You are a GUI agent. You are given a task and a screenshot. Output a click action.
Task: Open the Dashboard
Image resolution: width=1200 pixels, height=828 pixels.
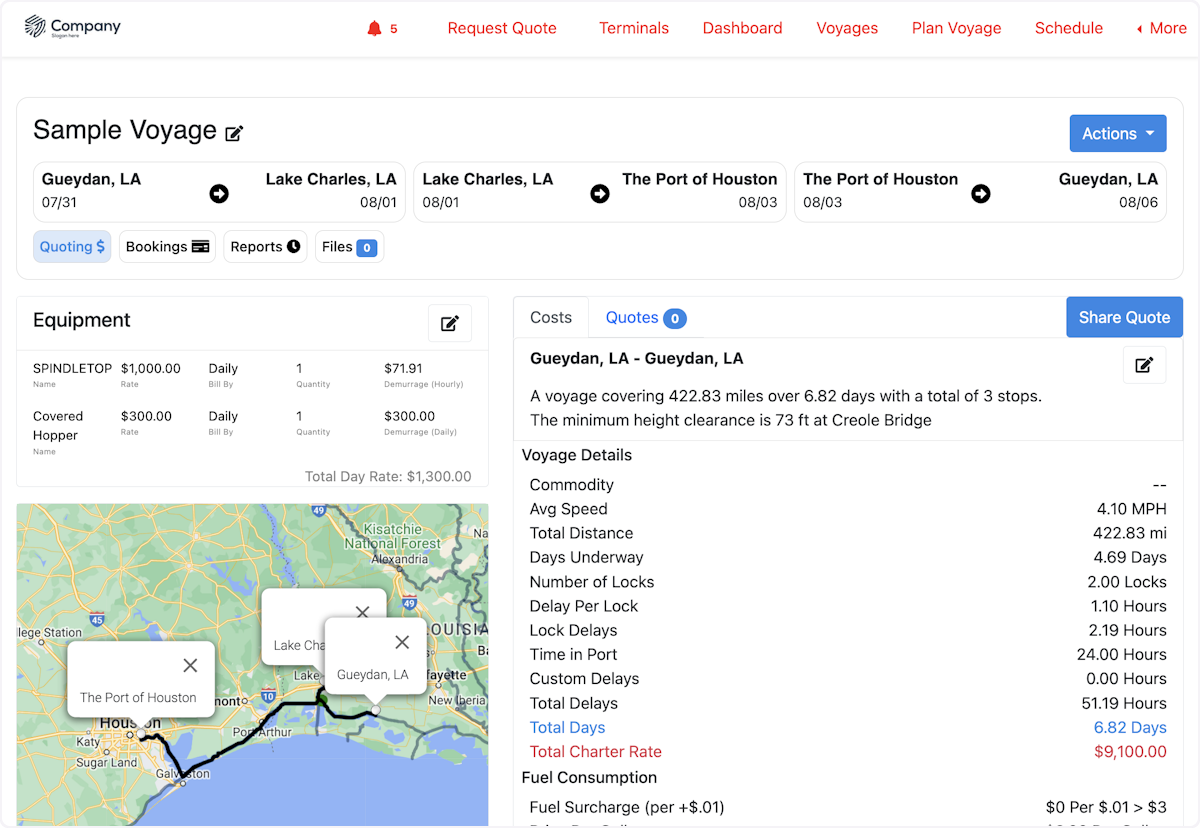tap(742, 28)
